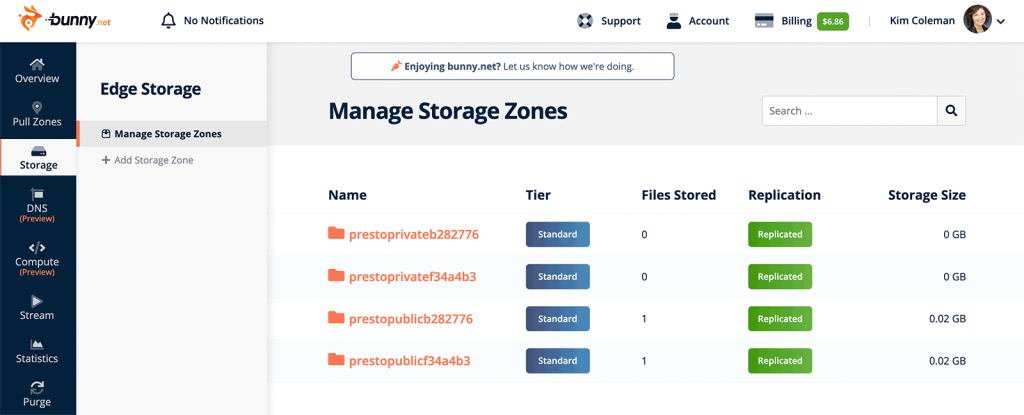Click Standard tier badge for prestopublicf34a4b3
1024x415 pixels.
pyautogui.click(x=558, y=361)
